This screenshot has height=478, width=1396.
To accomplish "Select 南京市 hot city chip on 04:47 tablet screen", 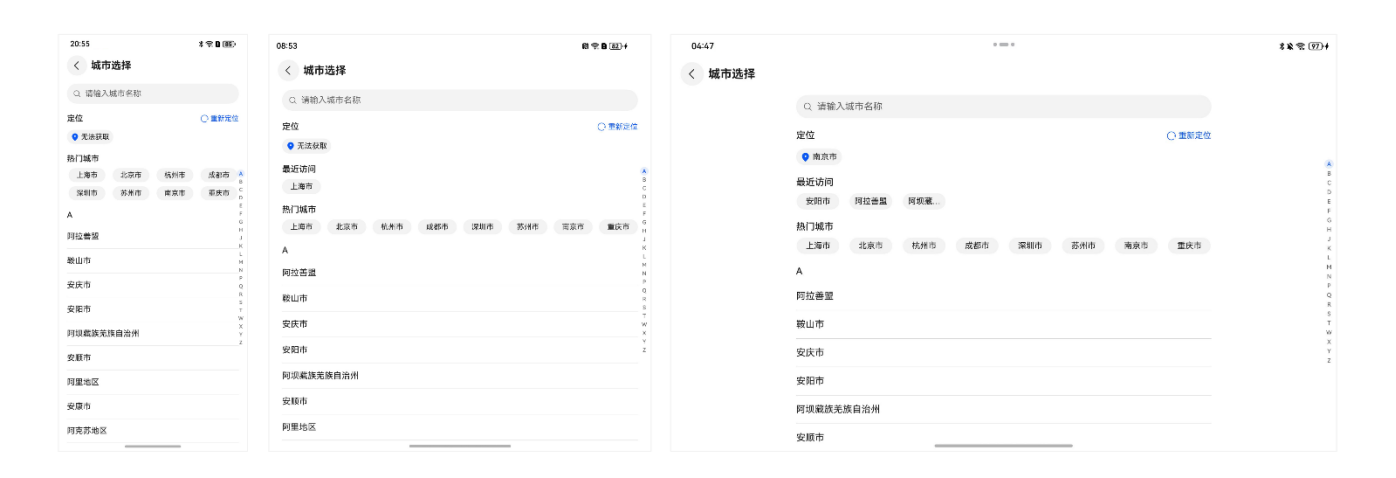I will (1135, 245).
